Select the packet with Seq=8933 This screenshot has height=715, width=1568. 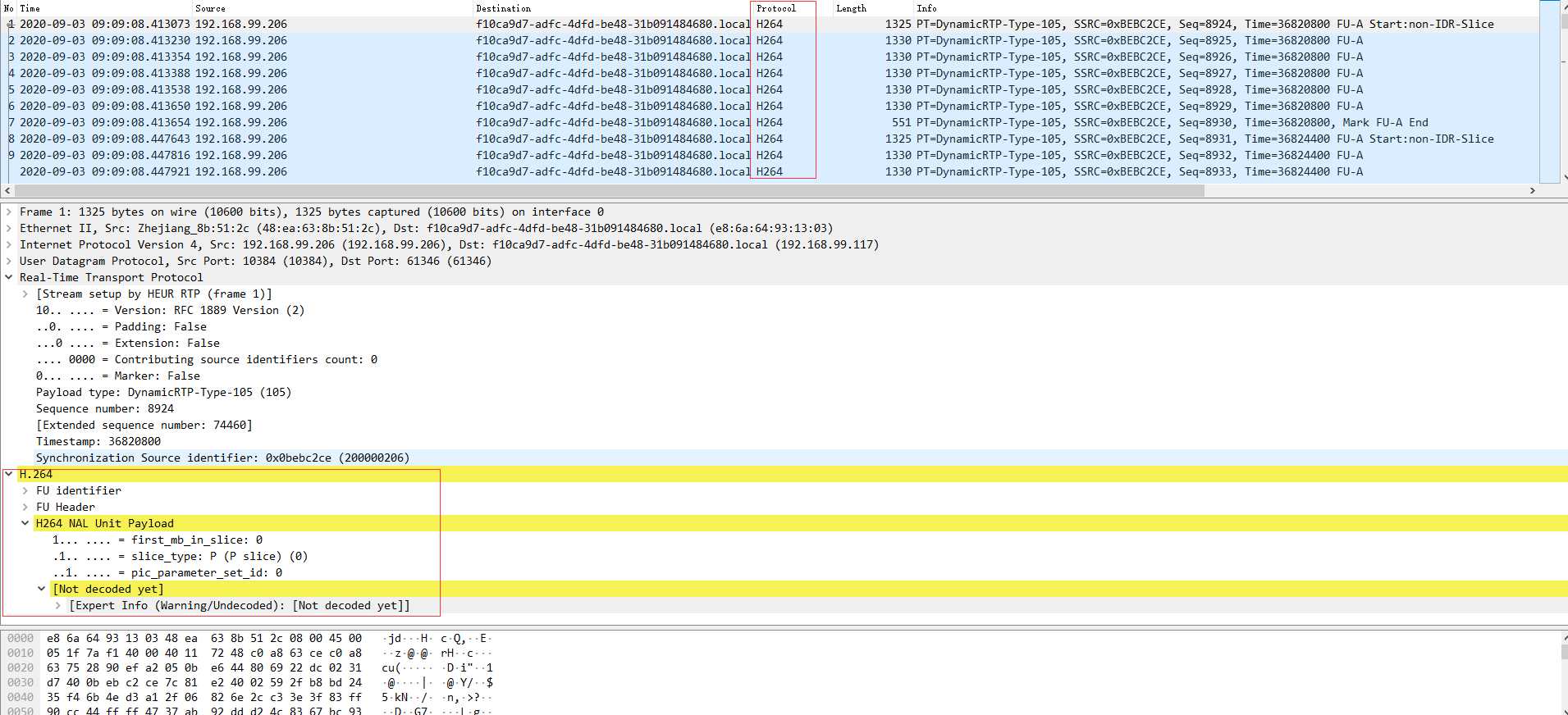coord(770,171)
